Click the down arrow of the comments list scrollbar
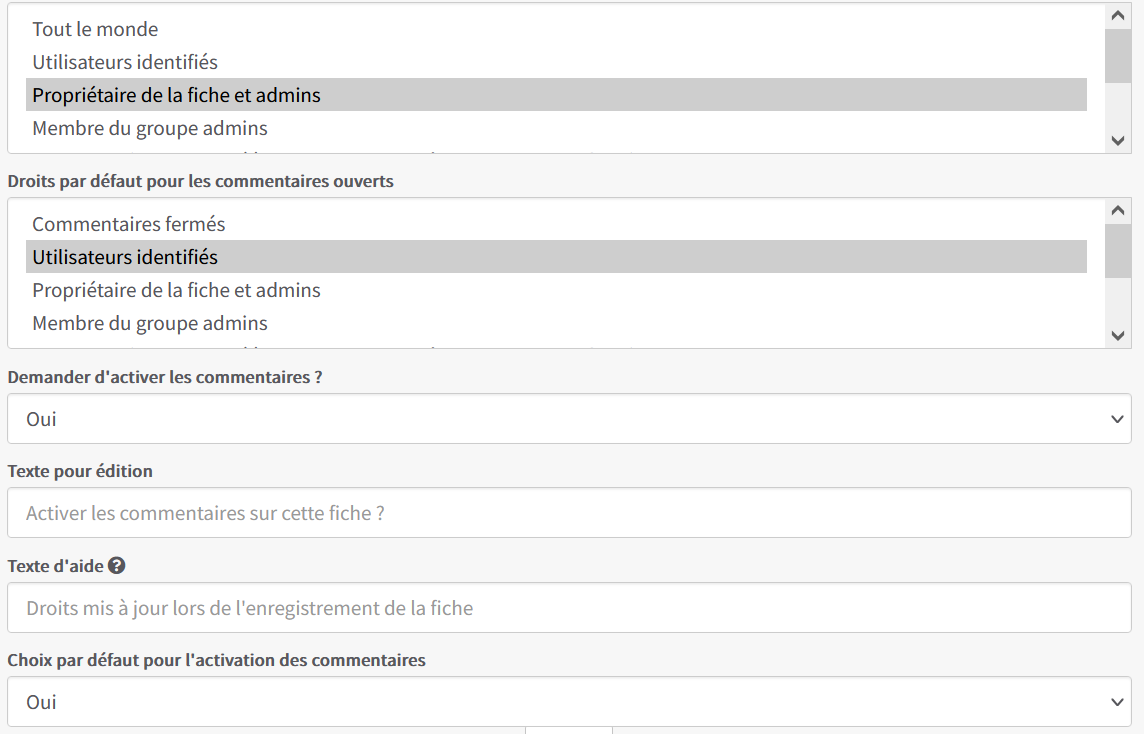Viewport: 1144px width, 734px height. pyautogui.click(x=1117, y=336)
